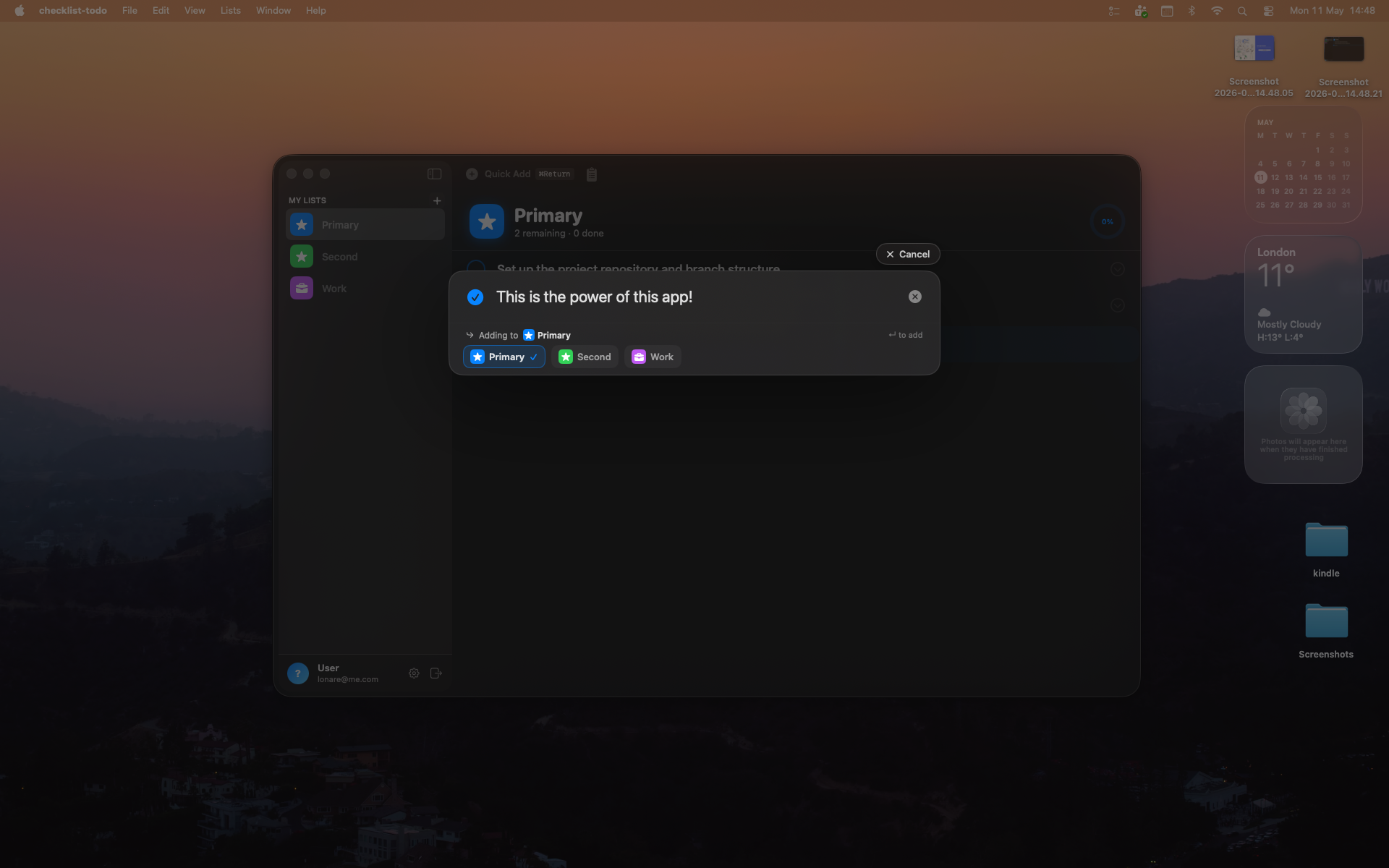Click the Bluetooth icon in the menu bar
This screenshot has width=1389, height=868.
(x=1192, y=11)
